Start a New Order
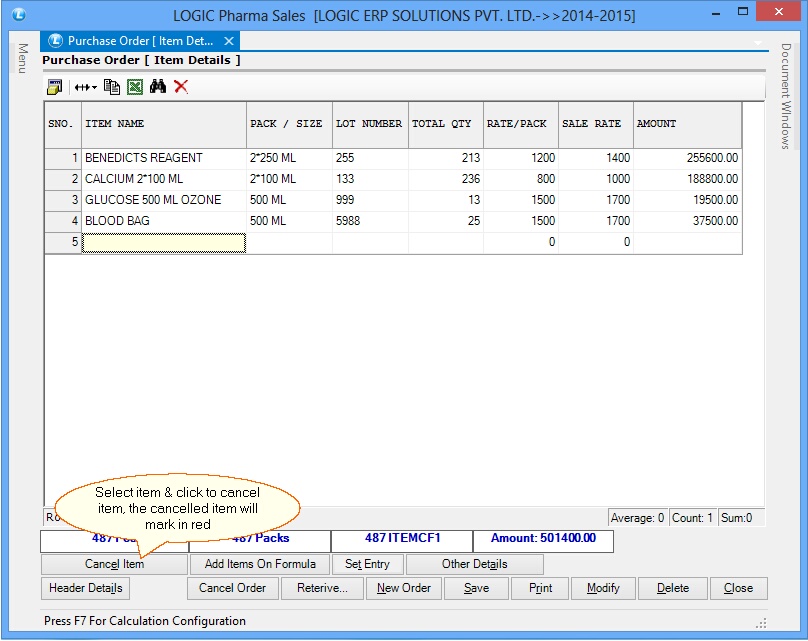808x641 pixels. (x=403, y=588)
